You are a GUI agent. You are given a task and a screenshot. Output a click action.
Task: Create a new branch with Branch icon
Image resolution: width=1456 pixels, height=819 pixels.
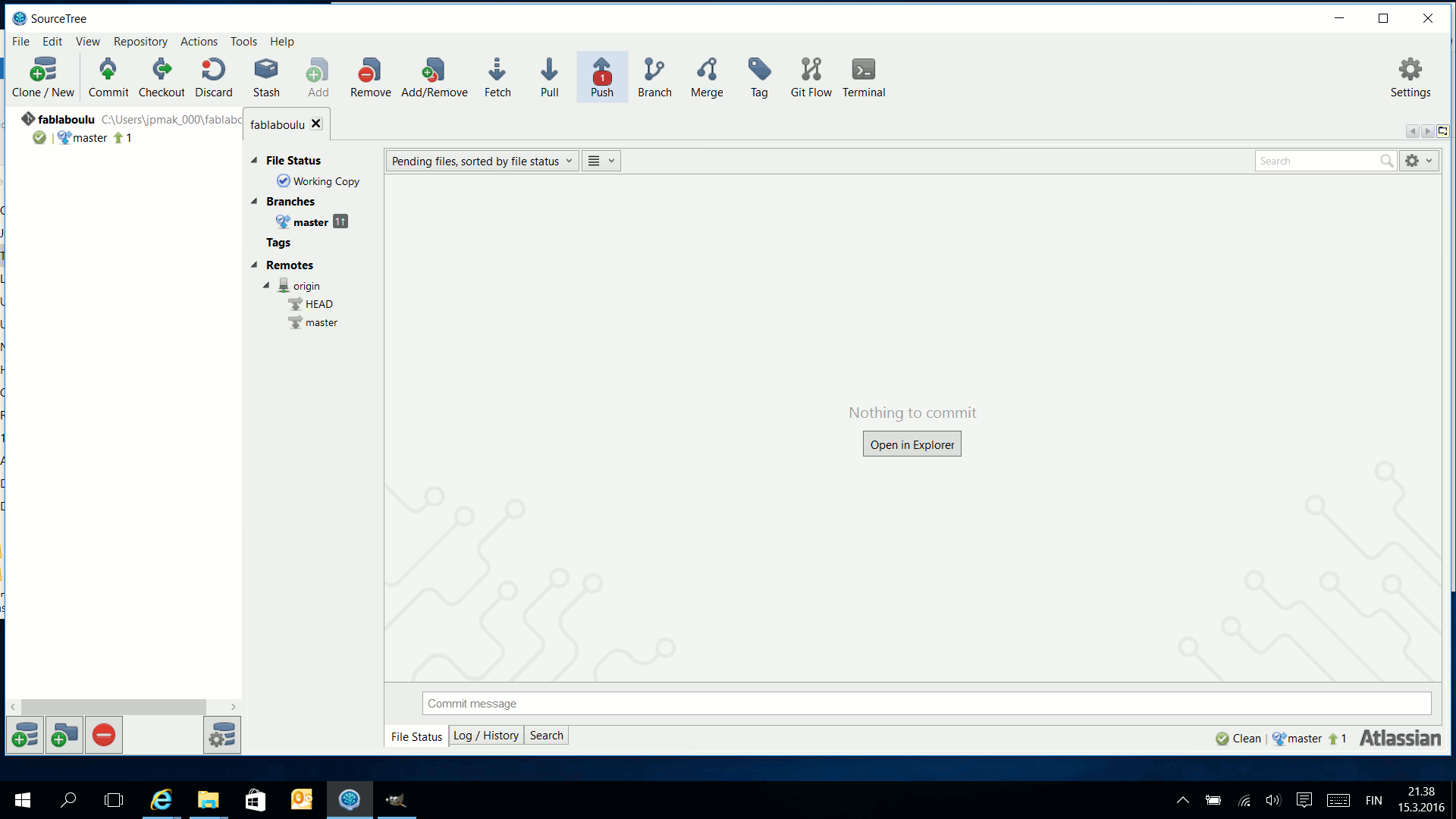pyautogui.click(x=654, y=77)
